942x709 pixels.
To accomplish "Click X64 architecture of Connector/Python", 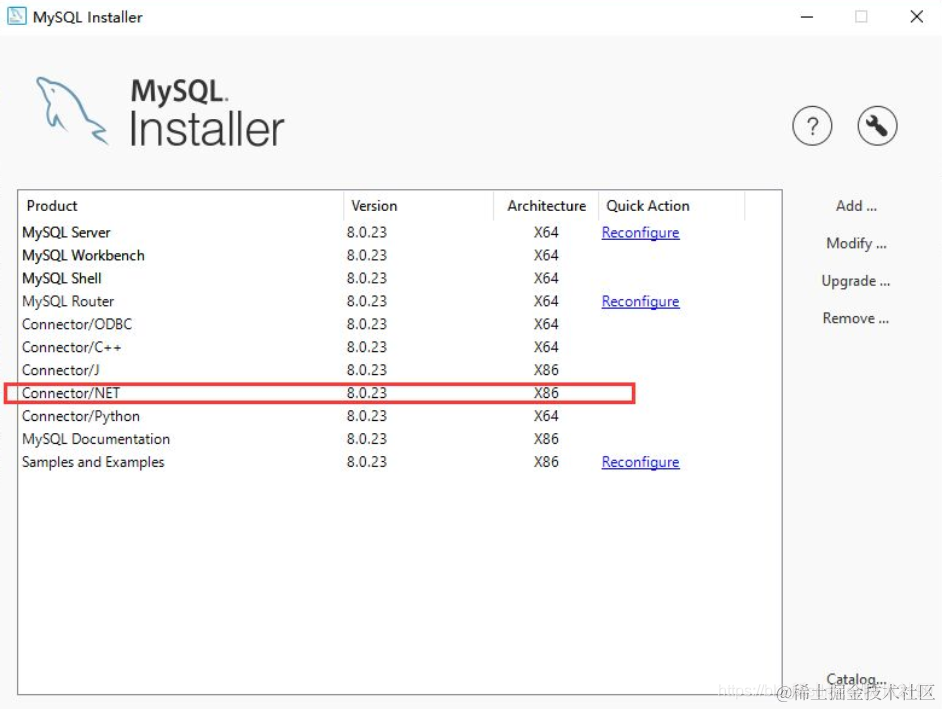I will pyautogui.click(x=546, y=416).
